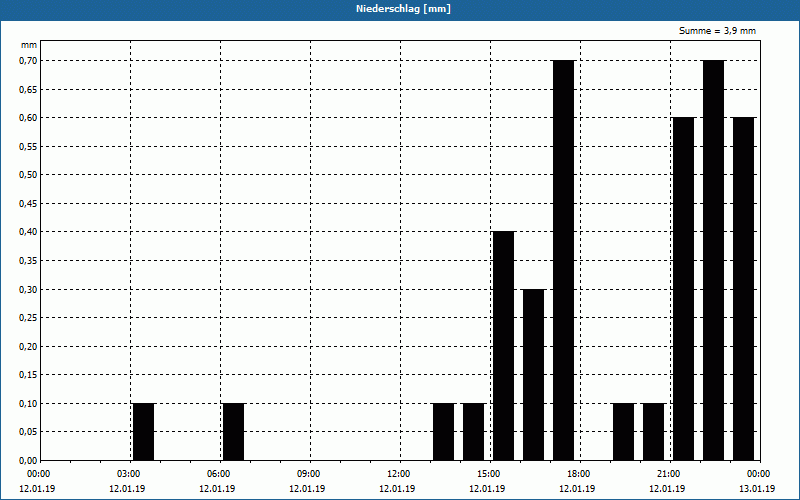This screenshot has width=800, height=500.
Task: Select the 13.01.19 date label
Action: tap(757, 489)
